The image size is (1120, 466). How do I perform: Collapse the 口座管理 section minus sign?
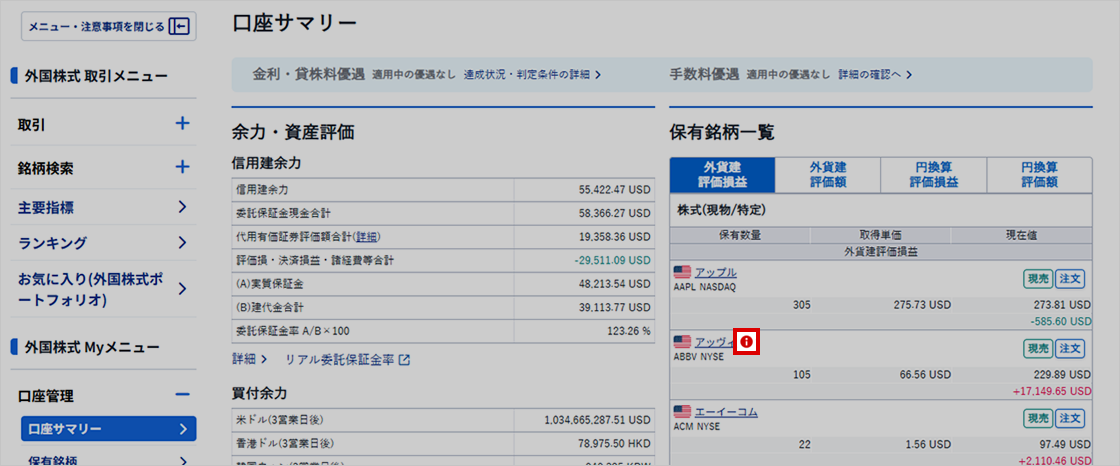pyautogui.click(x=182, y=395)
